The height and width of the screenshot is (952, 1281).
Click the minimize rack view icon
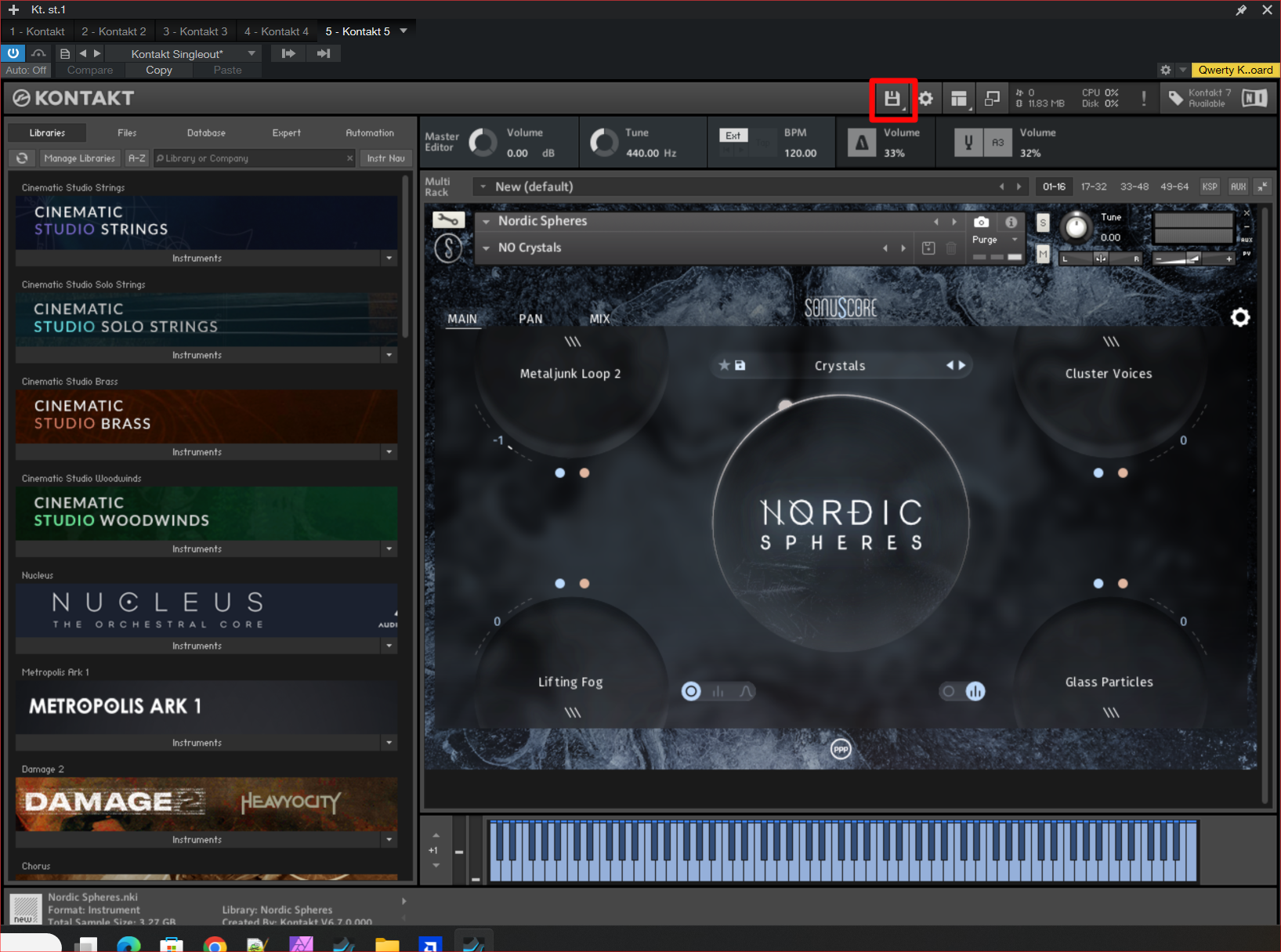pos(992,99)
